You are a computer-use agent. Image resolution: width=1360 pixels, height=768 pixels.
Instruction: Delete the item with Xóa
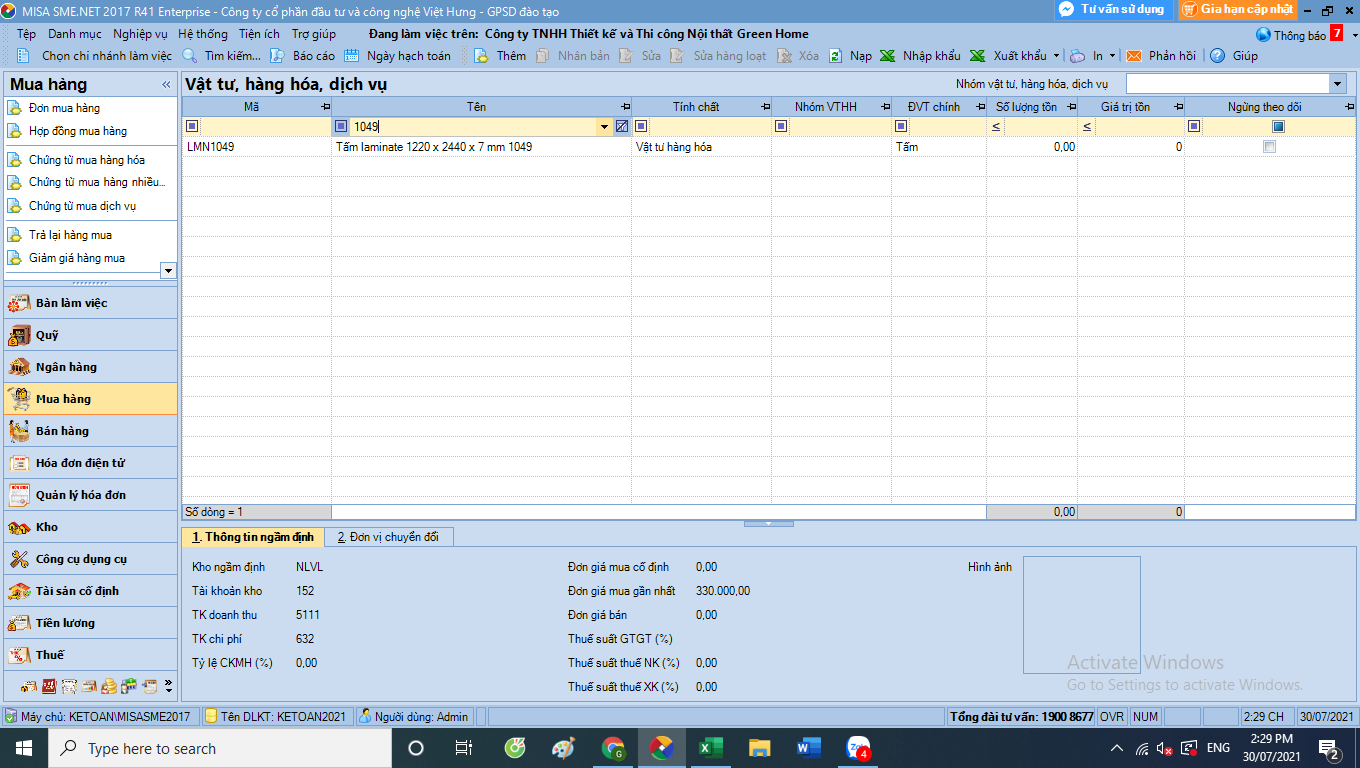(x=798, y=56)
